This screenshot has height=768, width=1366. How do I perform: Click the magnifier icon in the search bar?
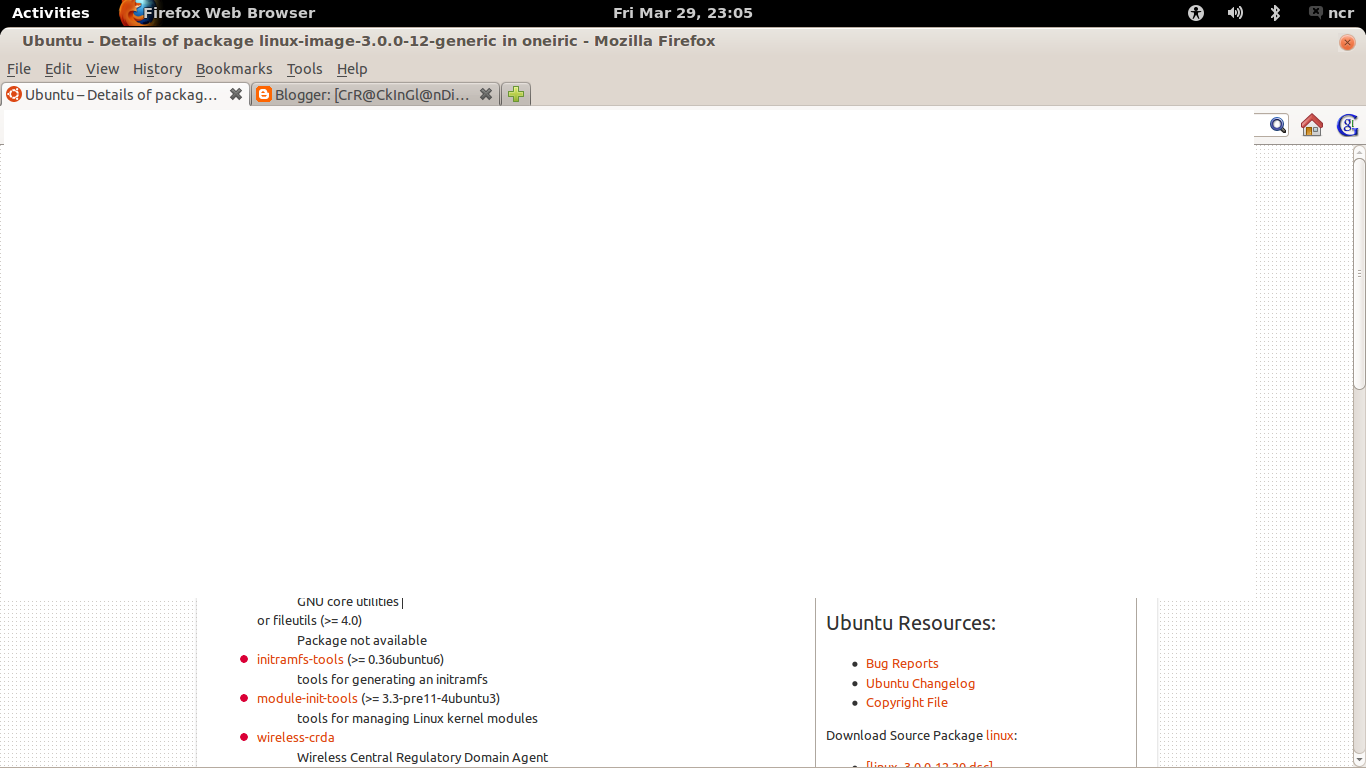tap(1276, 125)
